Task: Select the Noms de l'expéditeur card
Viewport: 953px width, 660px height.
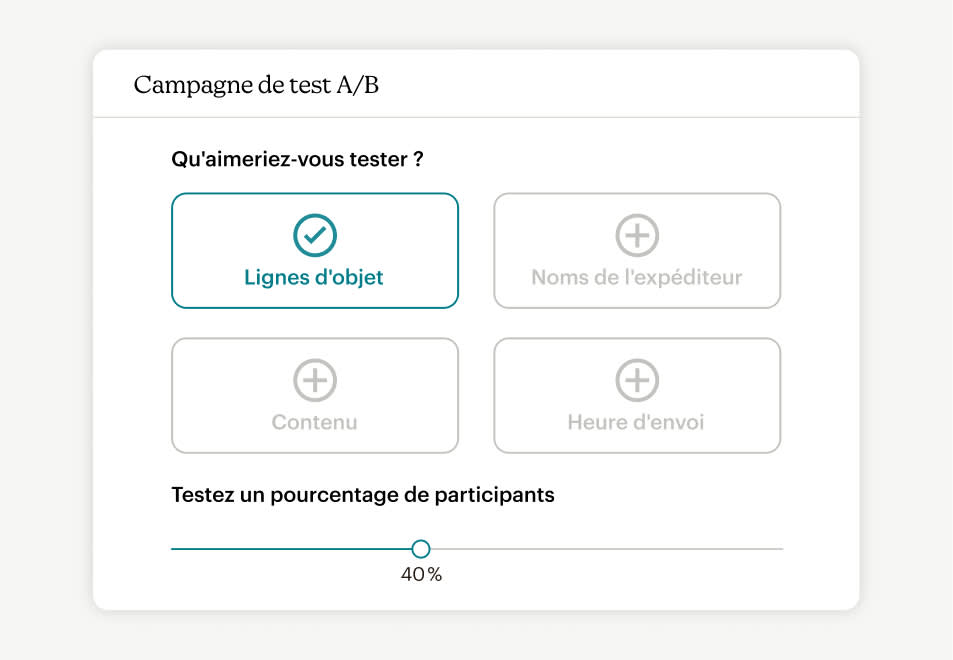Action: point(637,250)
